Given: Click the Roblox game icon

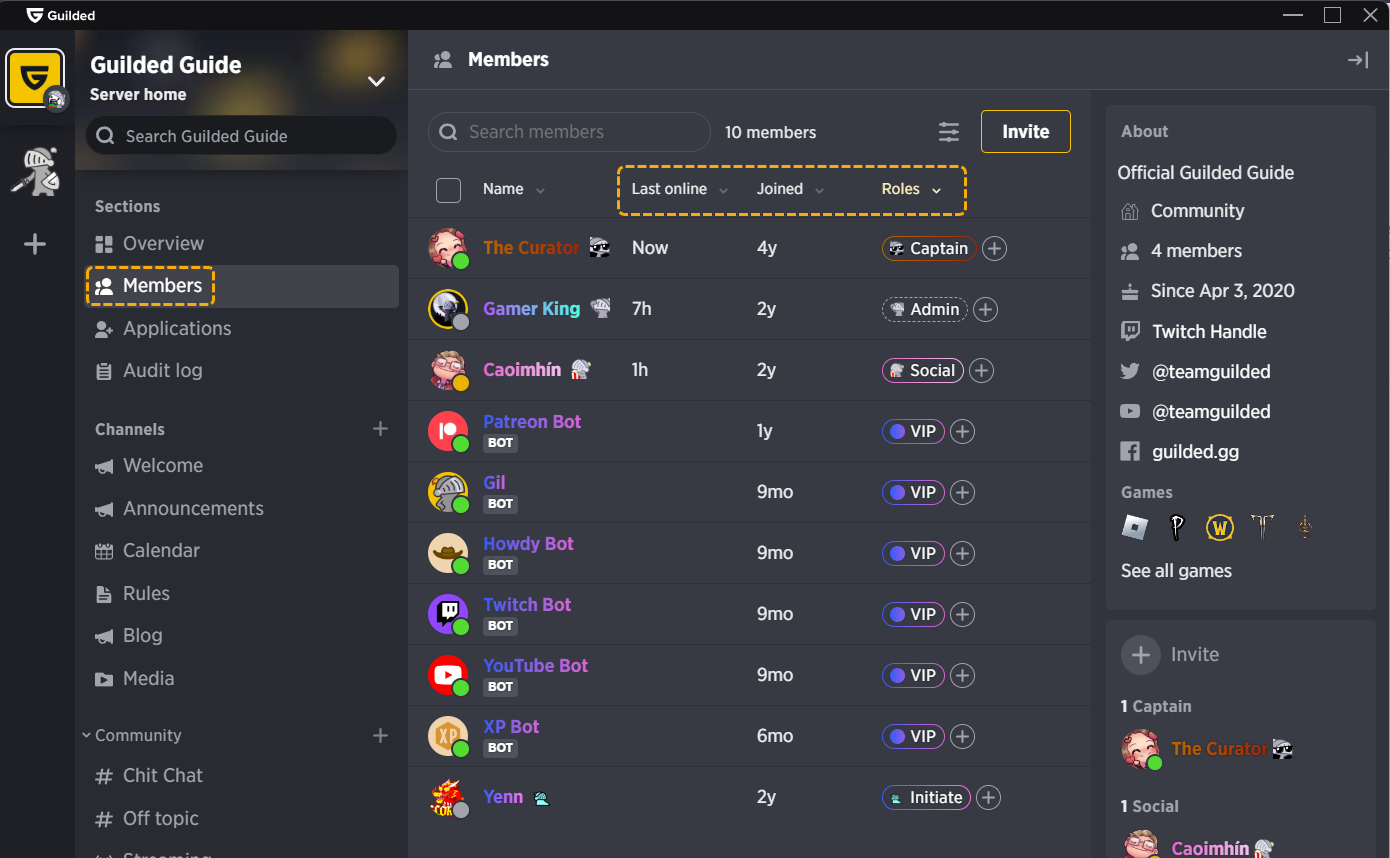Looking at the screenshot, I should pyautogui.click(x=1135, y=527).
